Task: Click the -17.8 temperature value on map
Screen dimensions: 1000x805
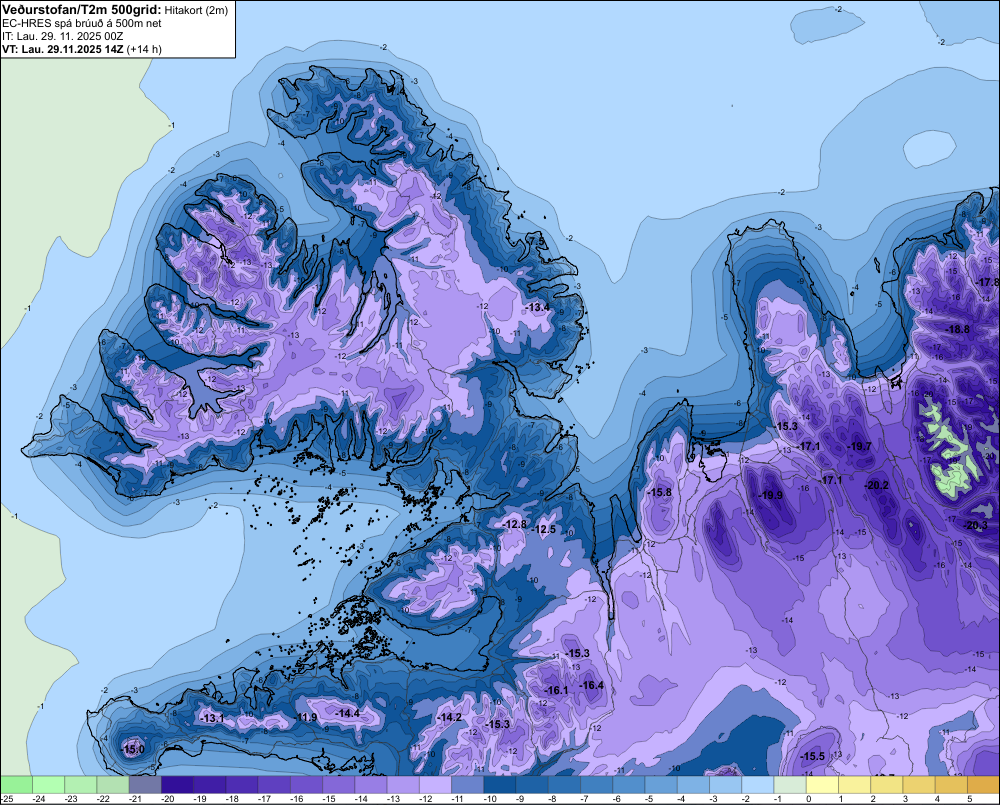Action: pos(989,282)
